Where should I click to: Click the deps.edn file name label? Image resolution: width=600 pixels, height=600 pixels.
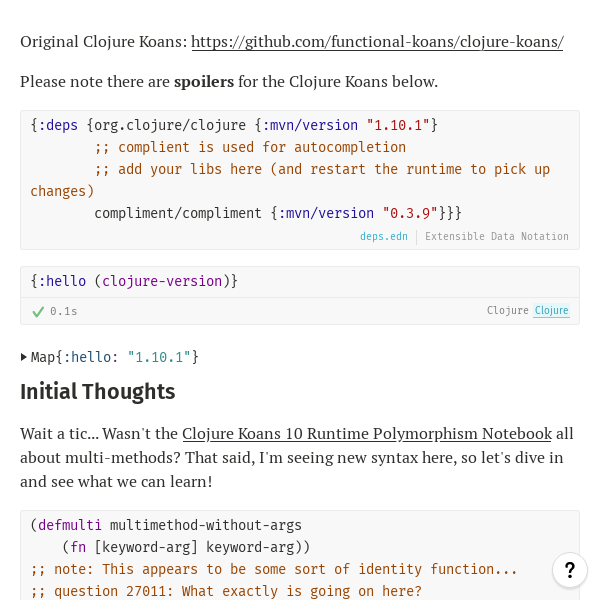[384, 237]
